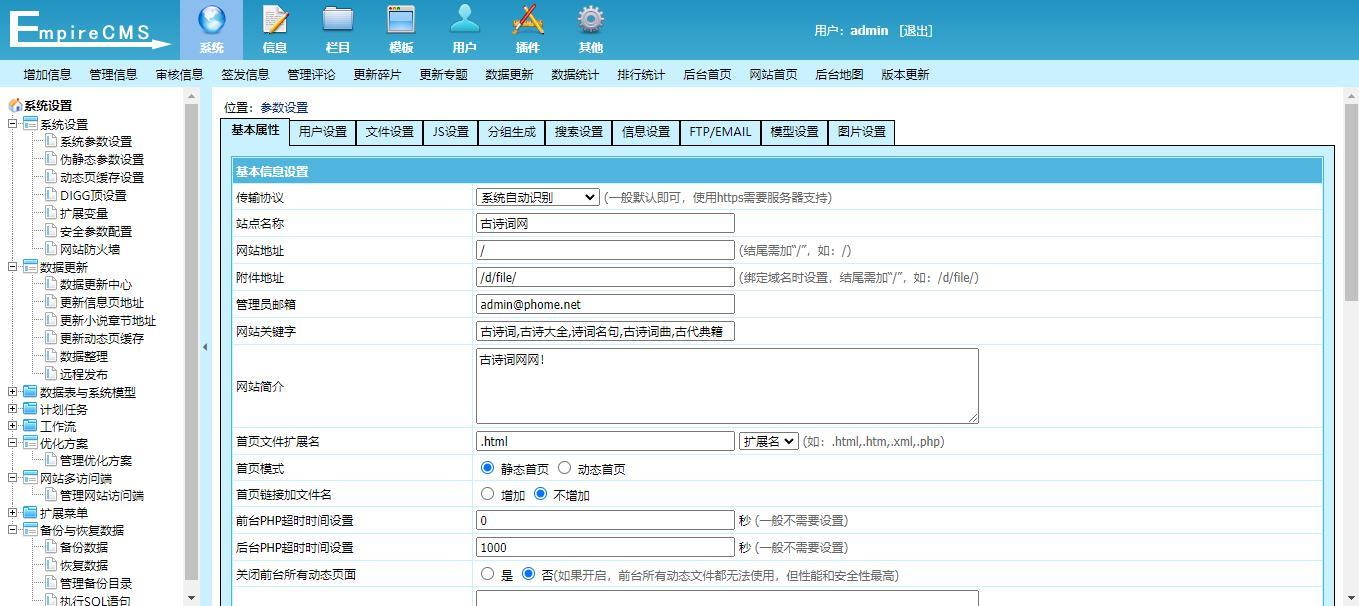Select 不增加 for 首页链接加文件名
1359x606 pixels.
pos(540,494)
